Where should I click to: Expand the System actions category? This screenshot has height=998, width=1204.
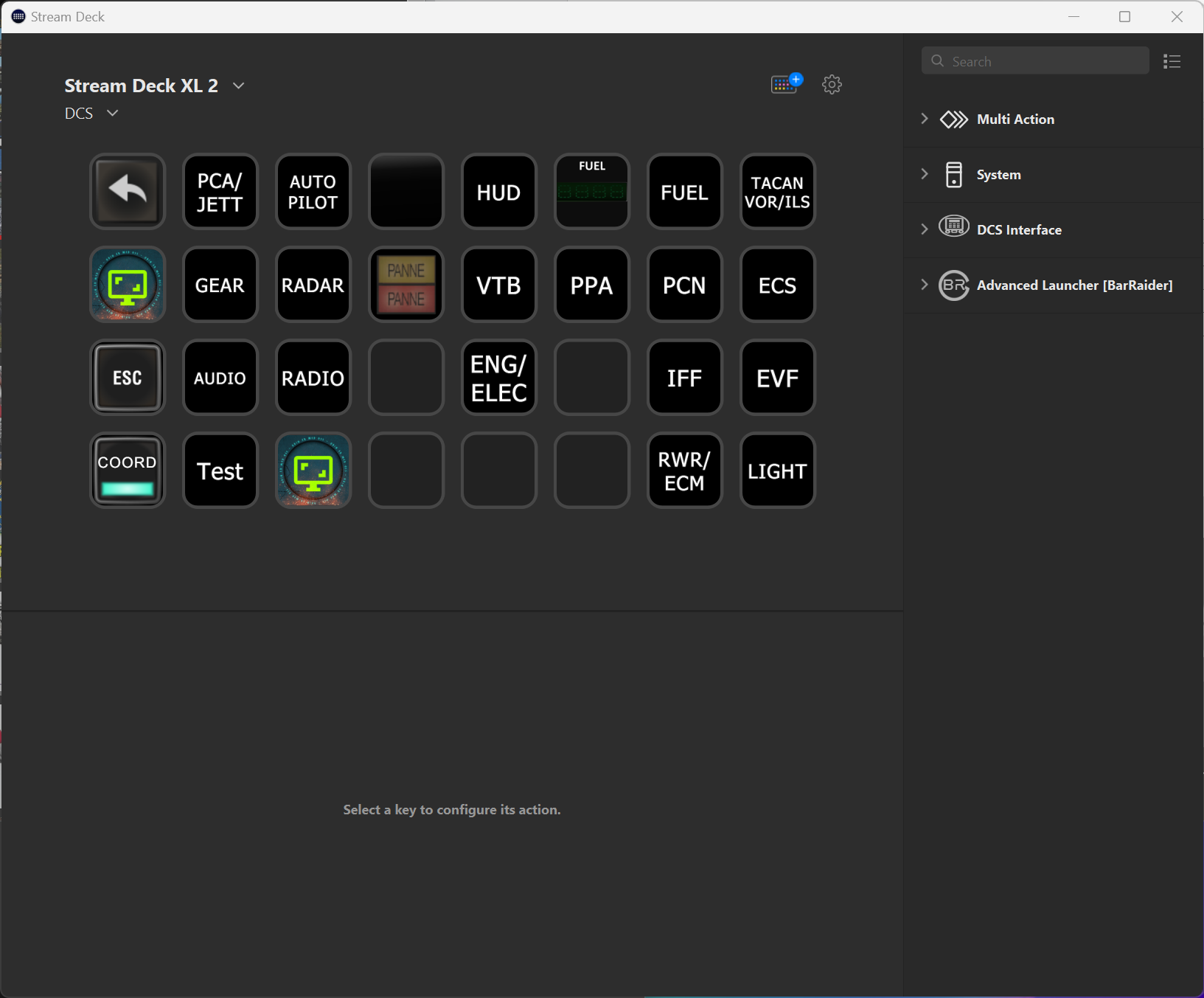click(925, 174)
